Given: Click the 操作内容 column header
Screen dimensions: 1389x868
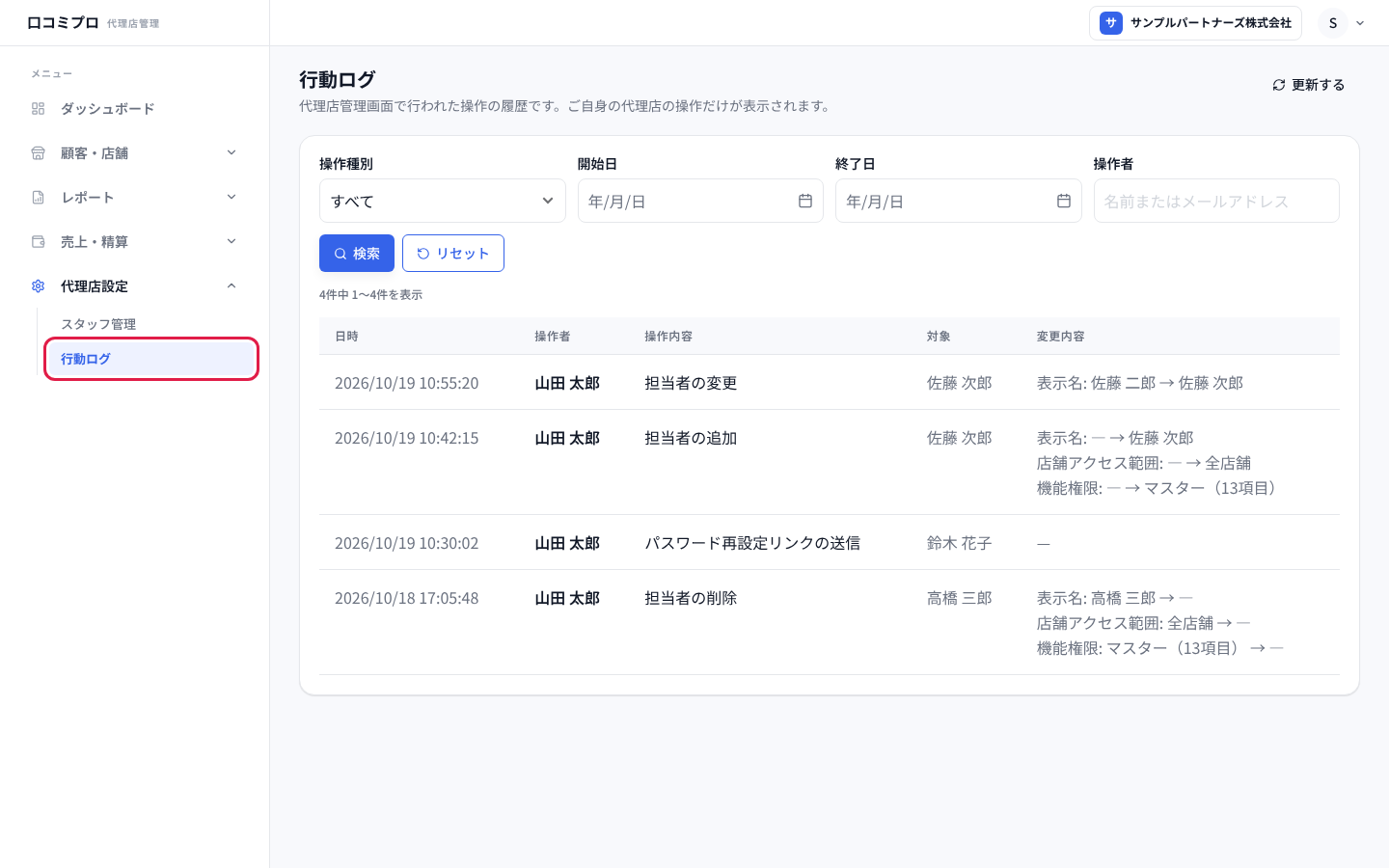Looking at the screenshot, I should point(668,337).
